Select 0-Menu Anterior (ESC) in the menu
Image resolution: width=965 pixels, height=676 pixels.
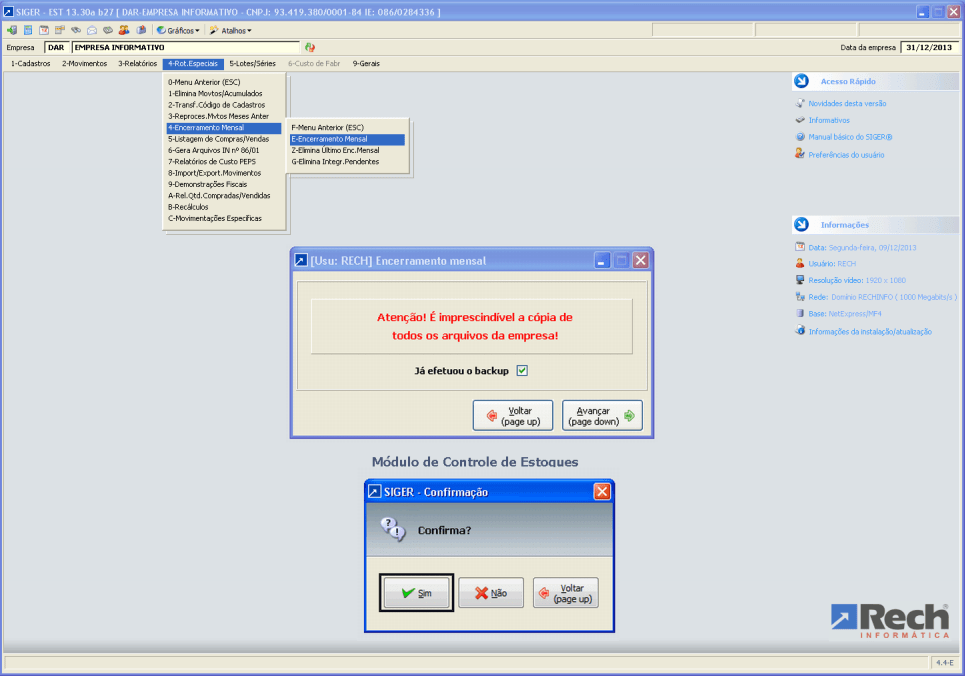[x=224, y=82]
